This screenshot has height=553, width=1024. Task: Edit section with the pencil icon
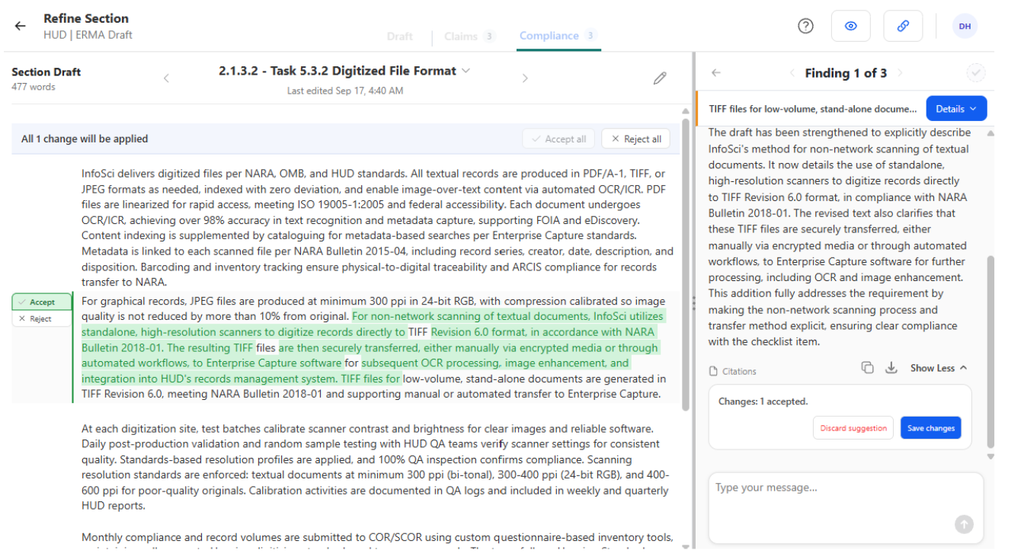tap(660, 78)
